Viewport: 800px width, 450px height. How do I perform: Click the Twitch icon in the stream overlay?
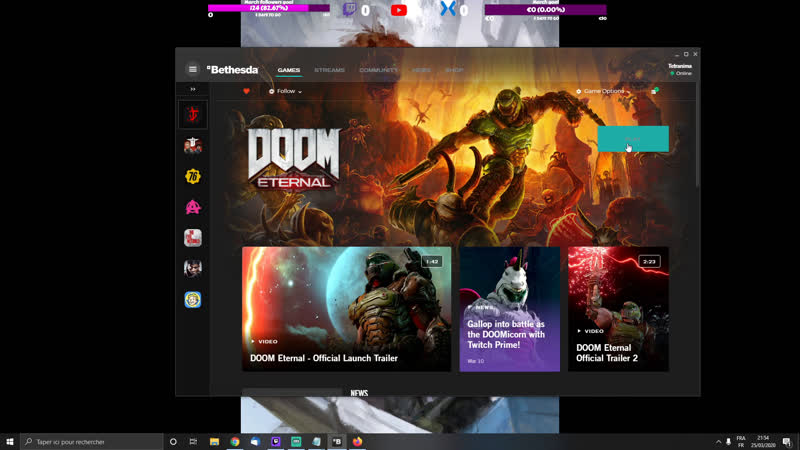point(349,9)
